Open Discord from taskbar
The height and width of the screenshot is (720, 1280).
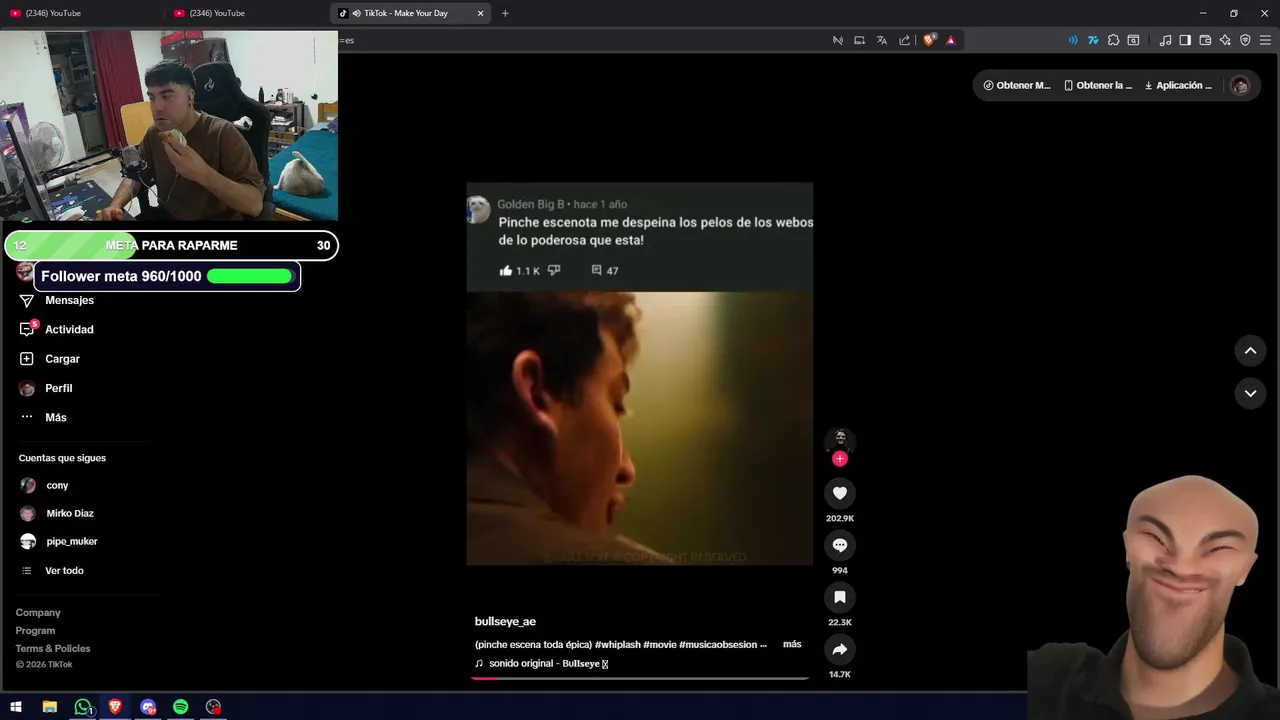click(x=148, y=707)
